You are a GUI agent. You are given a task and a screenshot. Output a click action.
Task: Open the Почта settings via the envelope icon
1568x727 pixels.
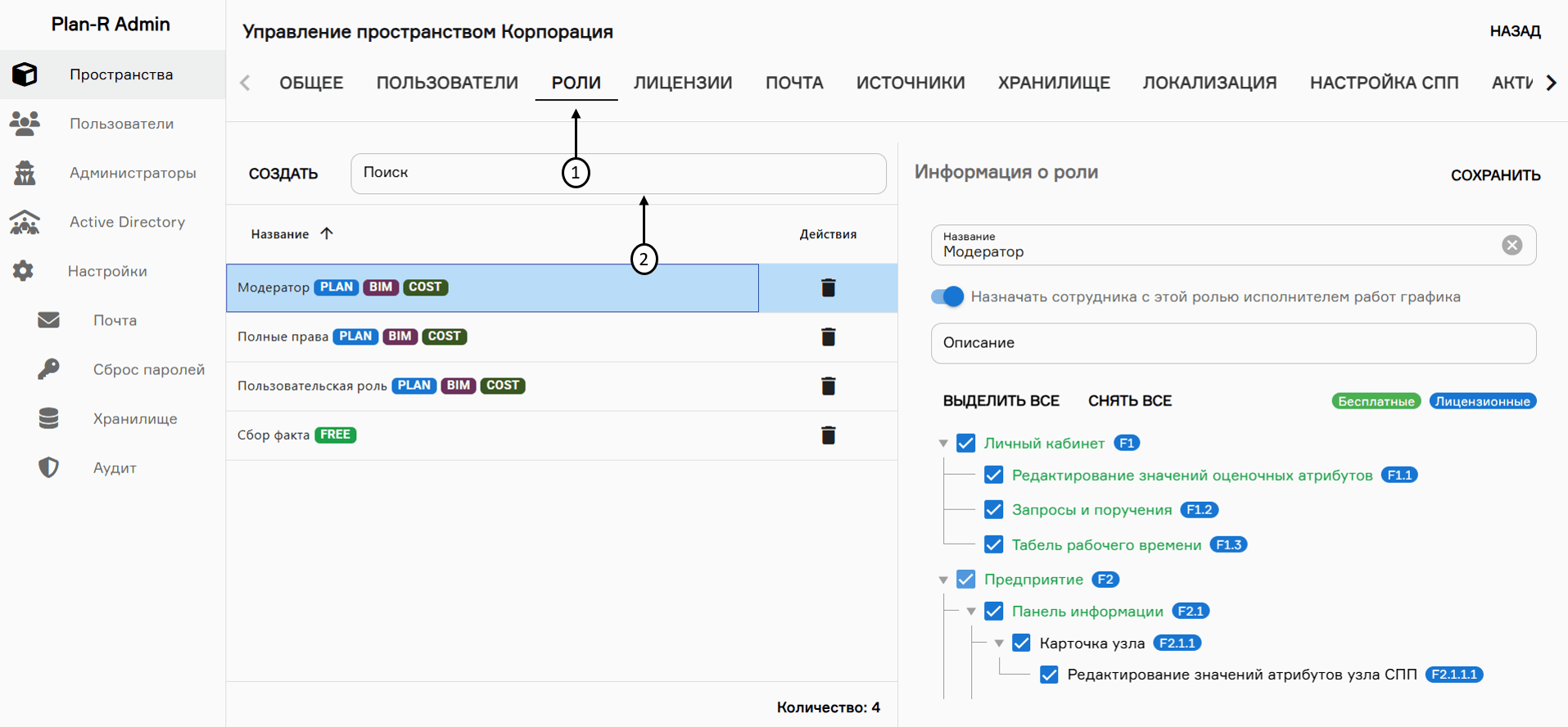49,319
